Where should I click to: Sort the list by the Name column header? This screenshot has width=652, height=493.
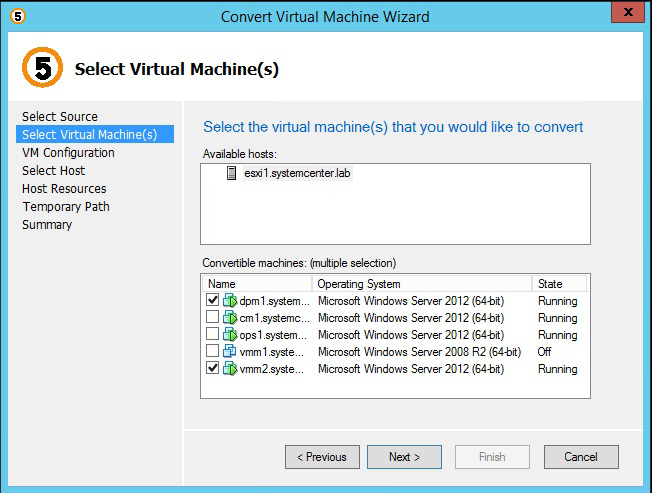(x=257, y=284)
